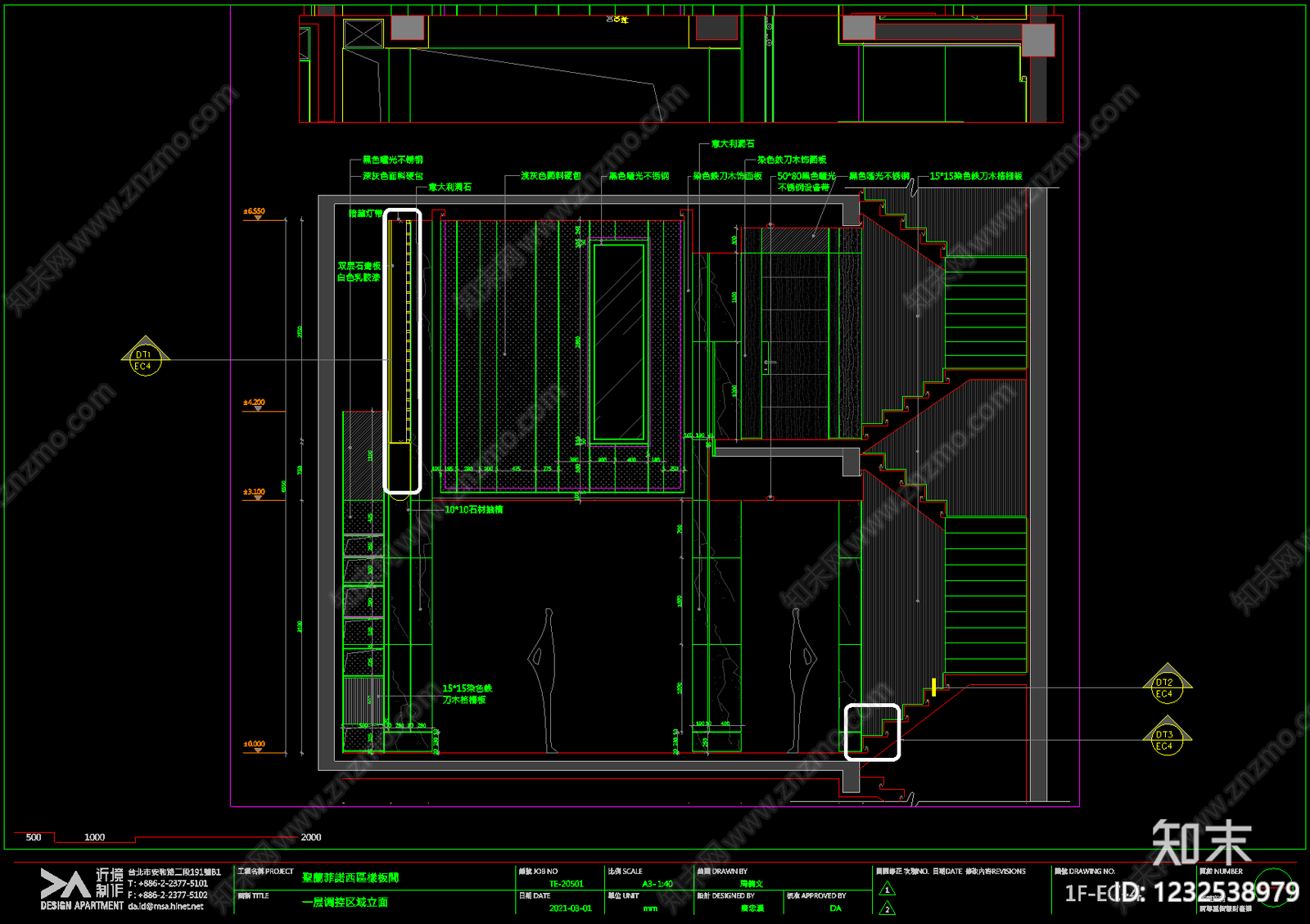Image resolution: width=1310 pixels, height=924 pixels.
Task: Click the ±3.100 elevation marker
Action: 255,494
